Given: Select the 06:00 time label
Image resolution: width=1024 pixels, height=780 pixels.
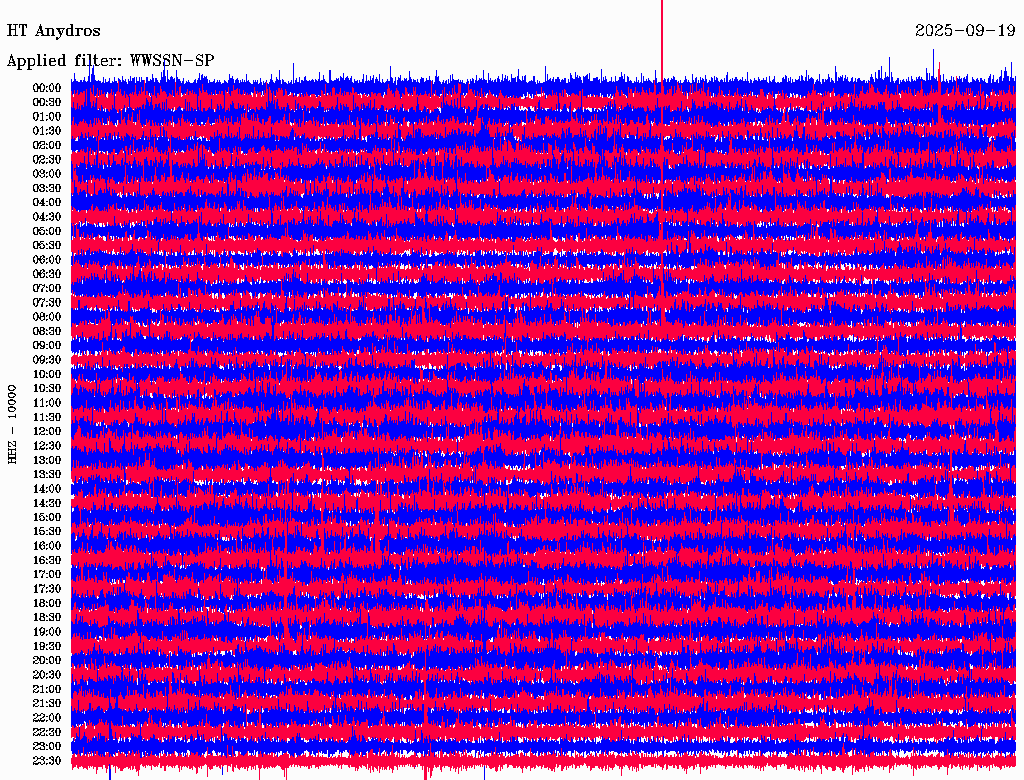Looking at the screenshot, I should coord(47,259).
